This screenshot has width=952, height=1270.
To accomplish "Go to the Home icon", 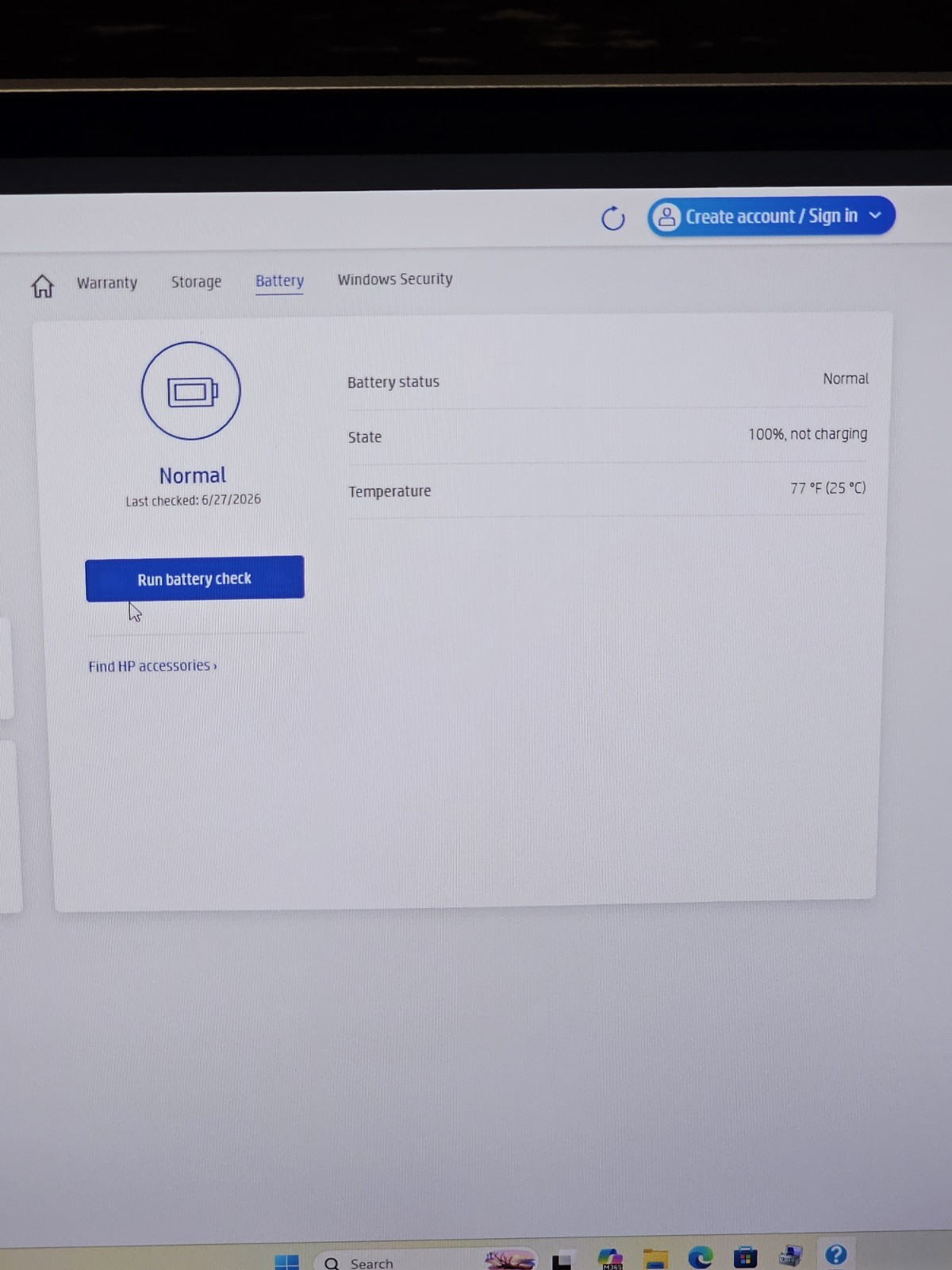I will point(43,286).
